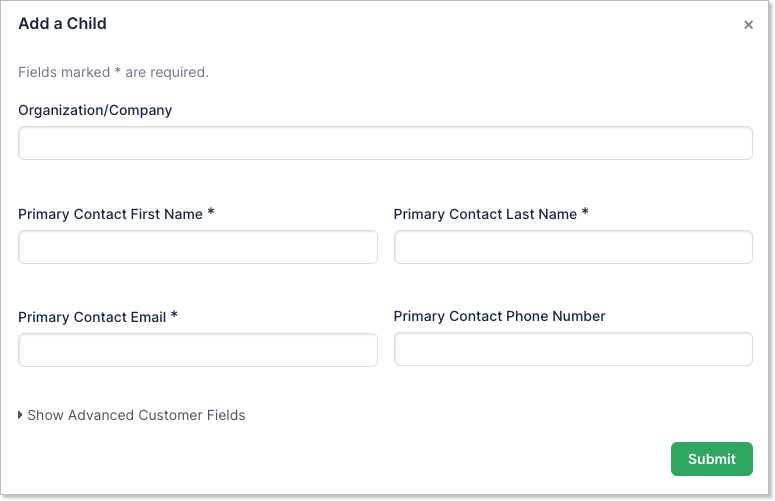The width and height of the screenshot is (775, 501).
Task: Click the required asterisk beside Contact Email
Action: coord(174,316)
